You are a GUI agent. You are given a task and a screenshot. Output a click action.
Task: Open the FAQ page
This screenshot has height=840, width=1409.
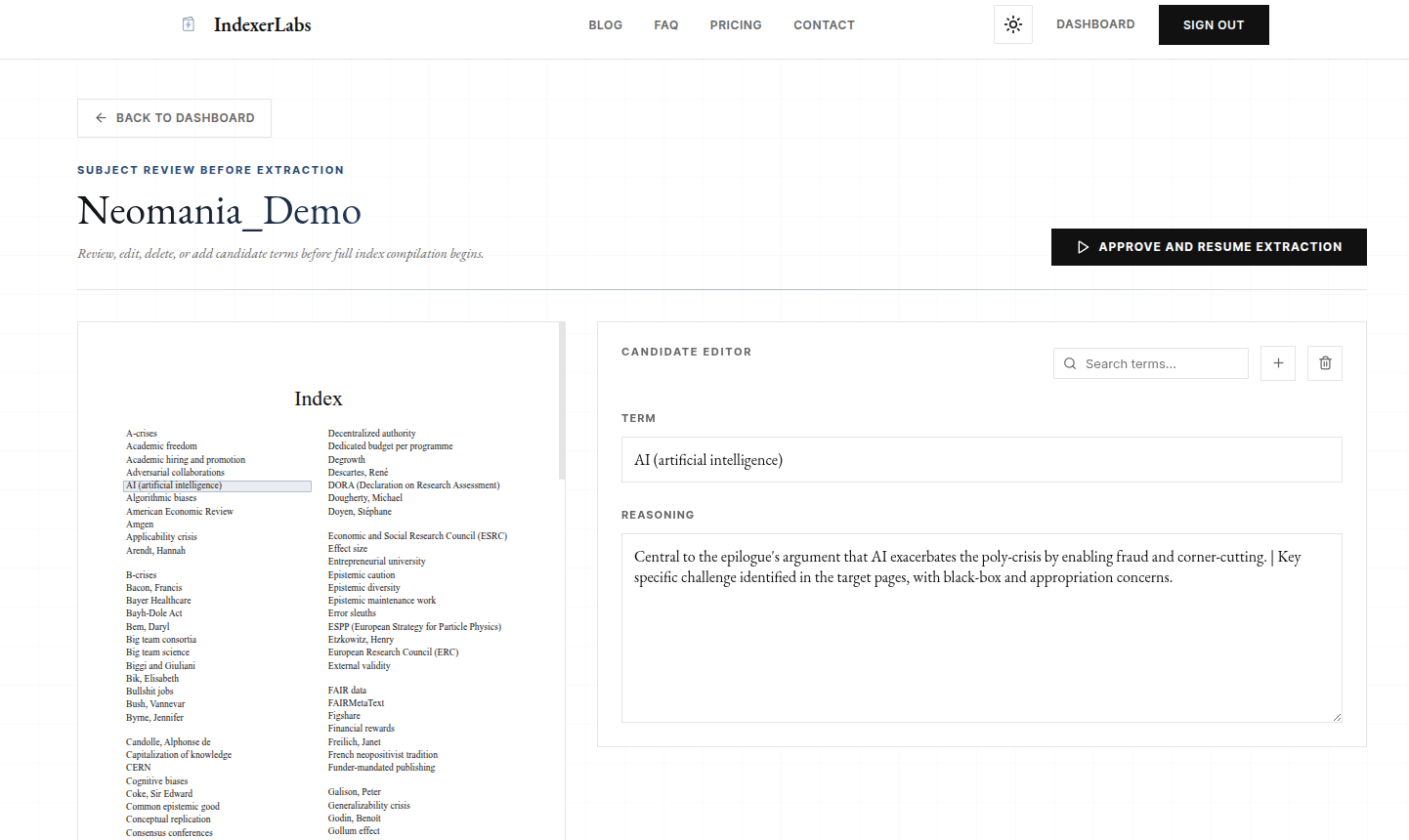[666, 25]
